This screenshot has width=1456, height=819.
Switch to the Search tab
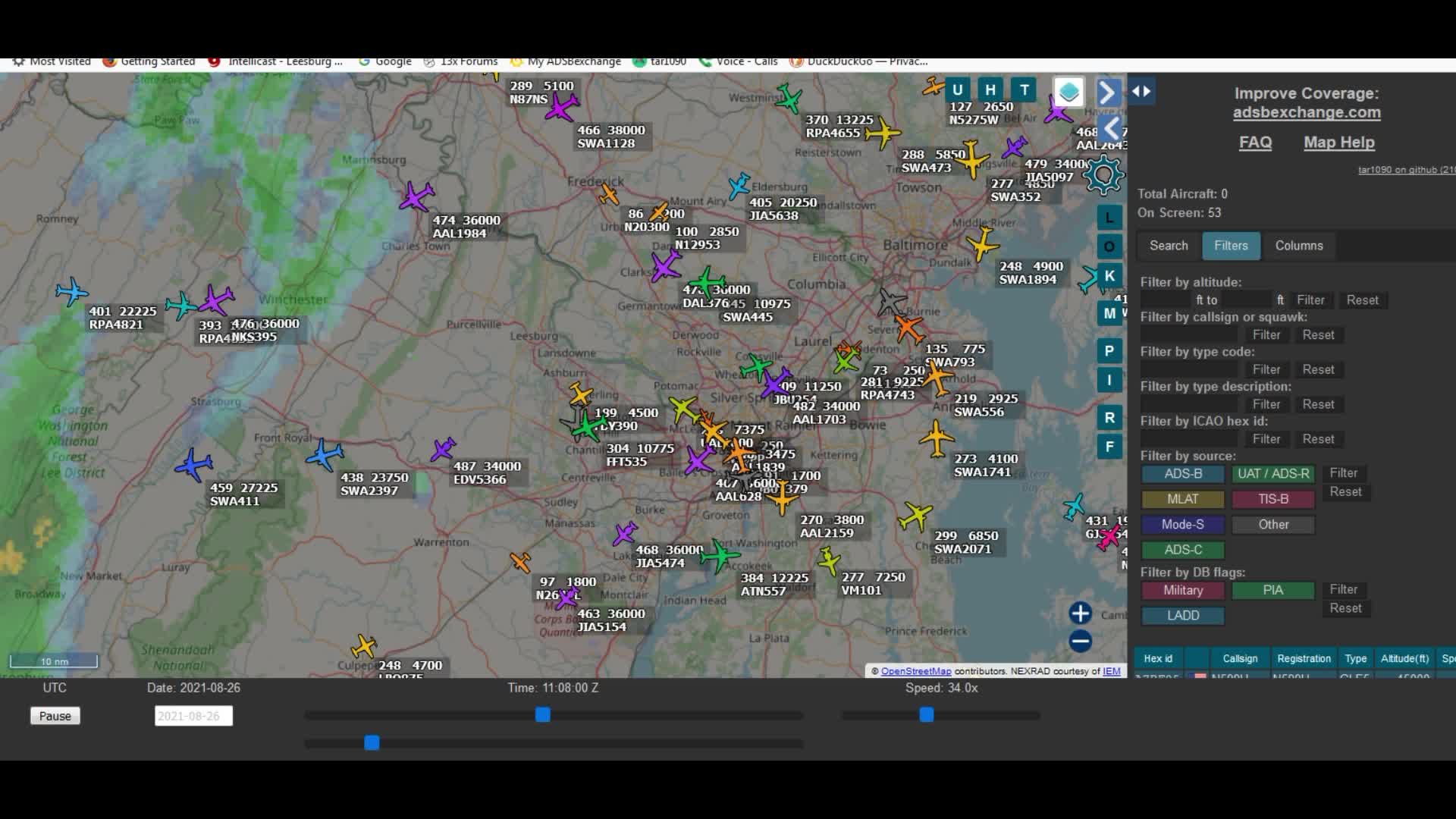tap(1169, 246)
